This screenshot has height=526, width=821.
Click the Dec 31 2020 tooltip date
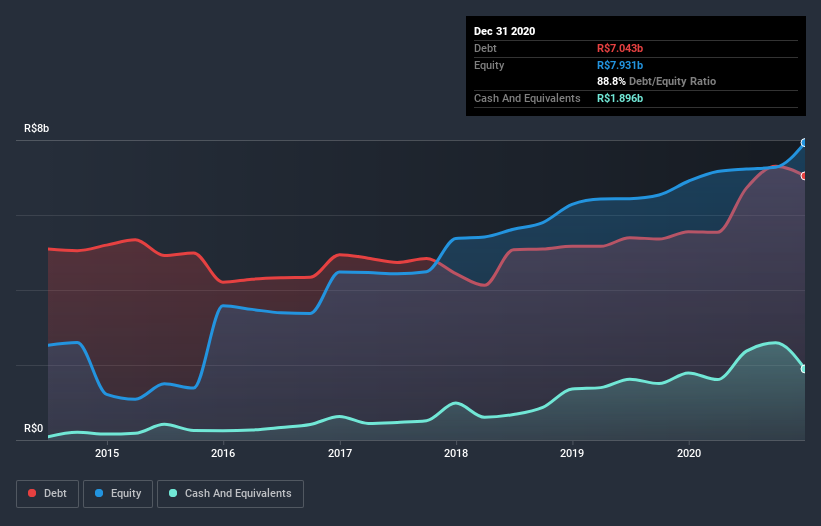pos(504,31)
